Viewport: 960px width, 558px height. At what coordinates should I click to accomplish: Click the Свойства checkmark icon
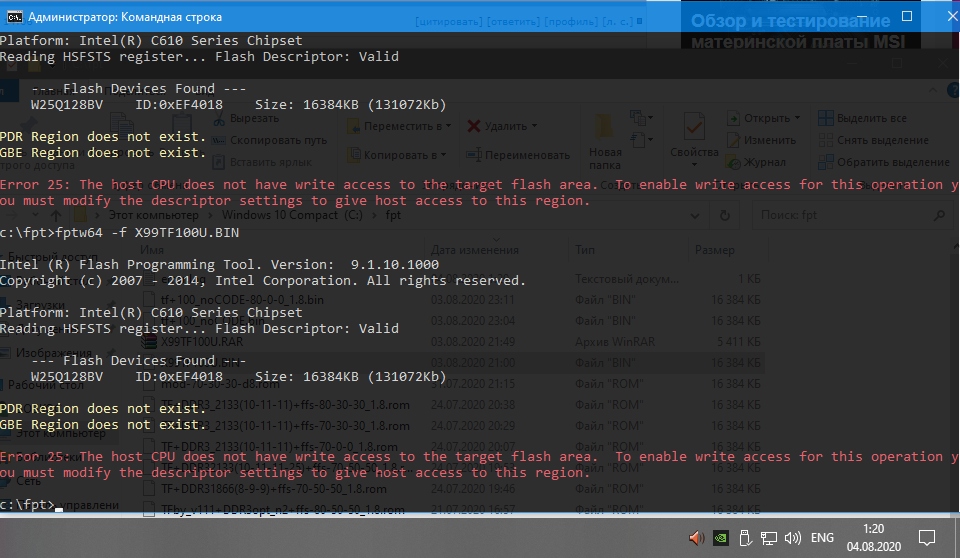pyautogui.click(x=694, y=127)
